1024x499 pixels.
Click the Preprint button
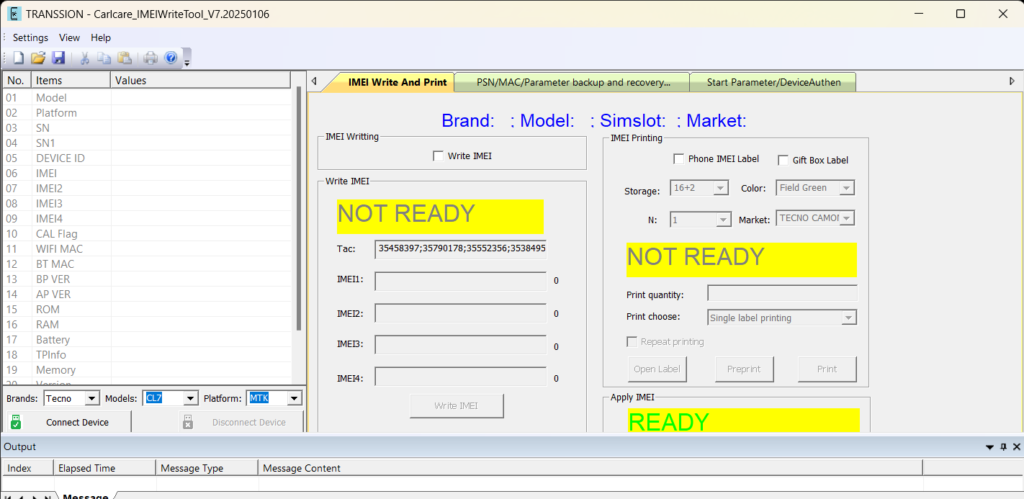(744, 369)
